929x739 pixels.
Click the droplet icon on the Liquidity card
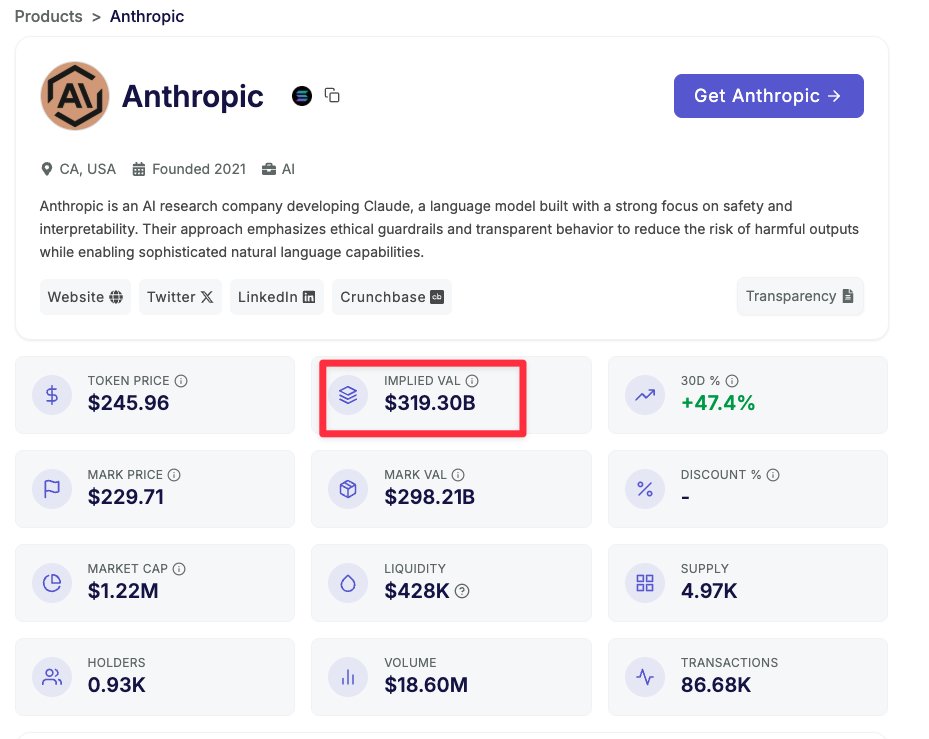[348, 582]
